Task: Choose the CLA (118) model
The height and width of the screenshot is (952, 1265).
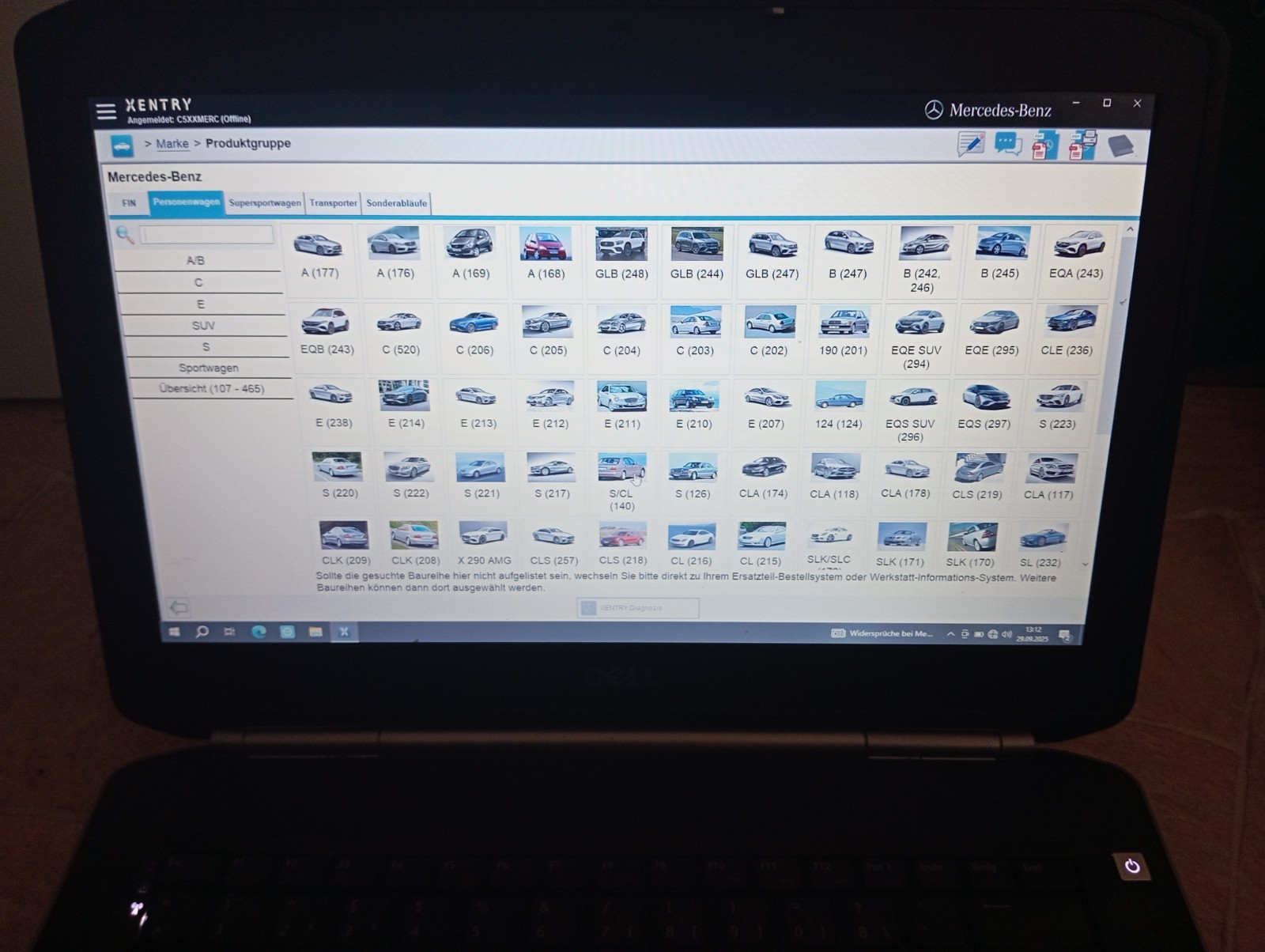Action: (834, 477)
